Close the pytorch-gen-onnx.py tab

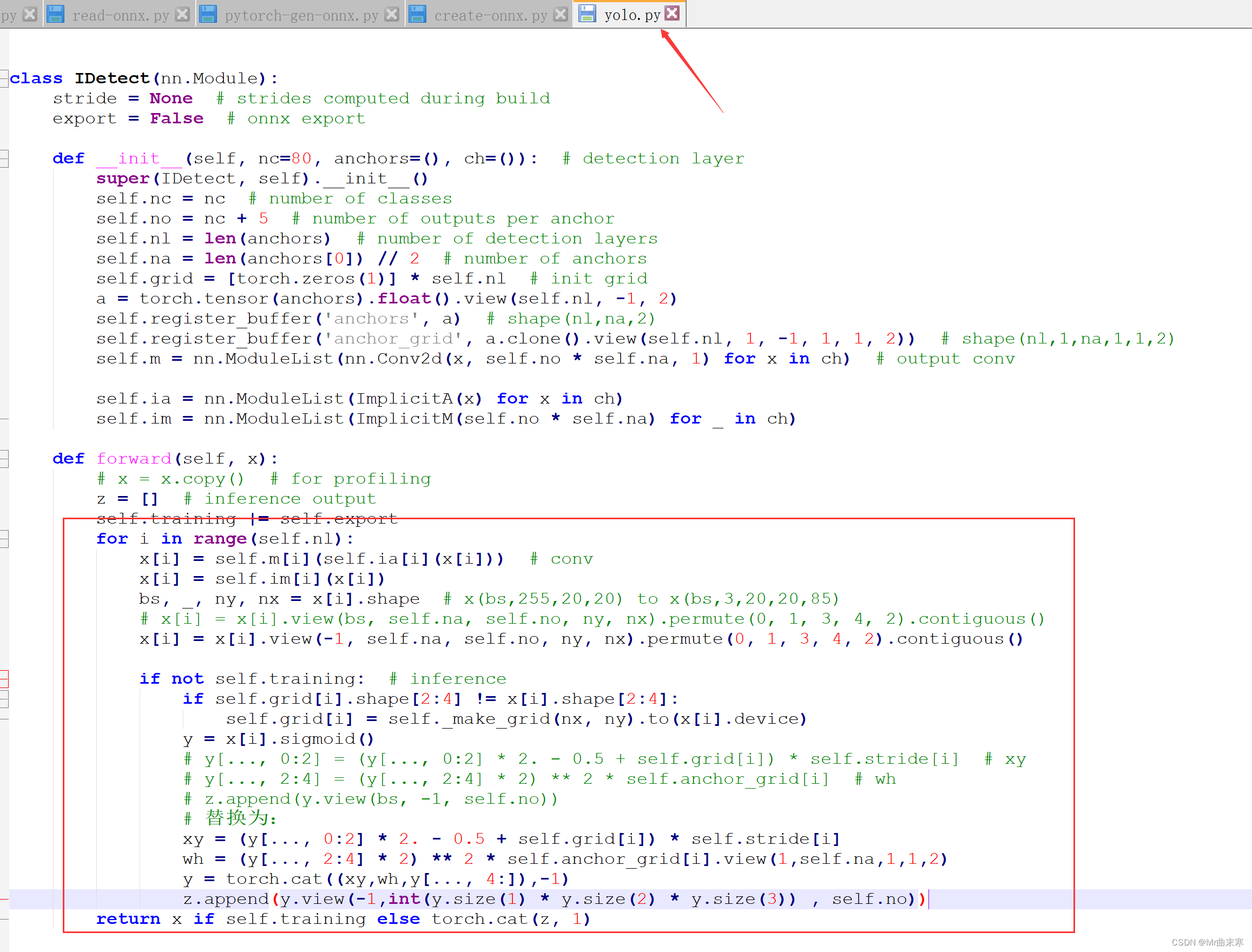392,14
